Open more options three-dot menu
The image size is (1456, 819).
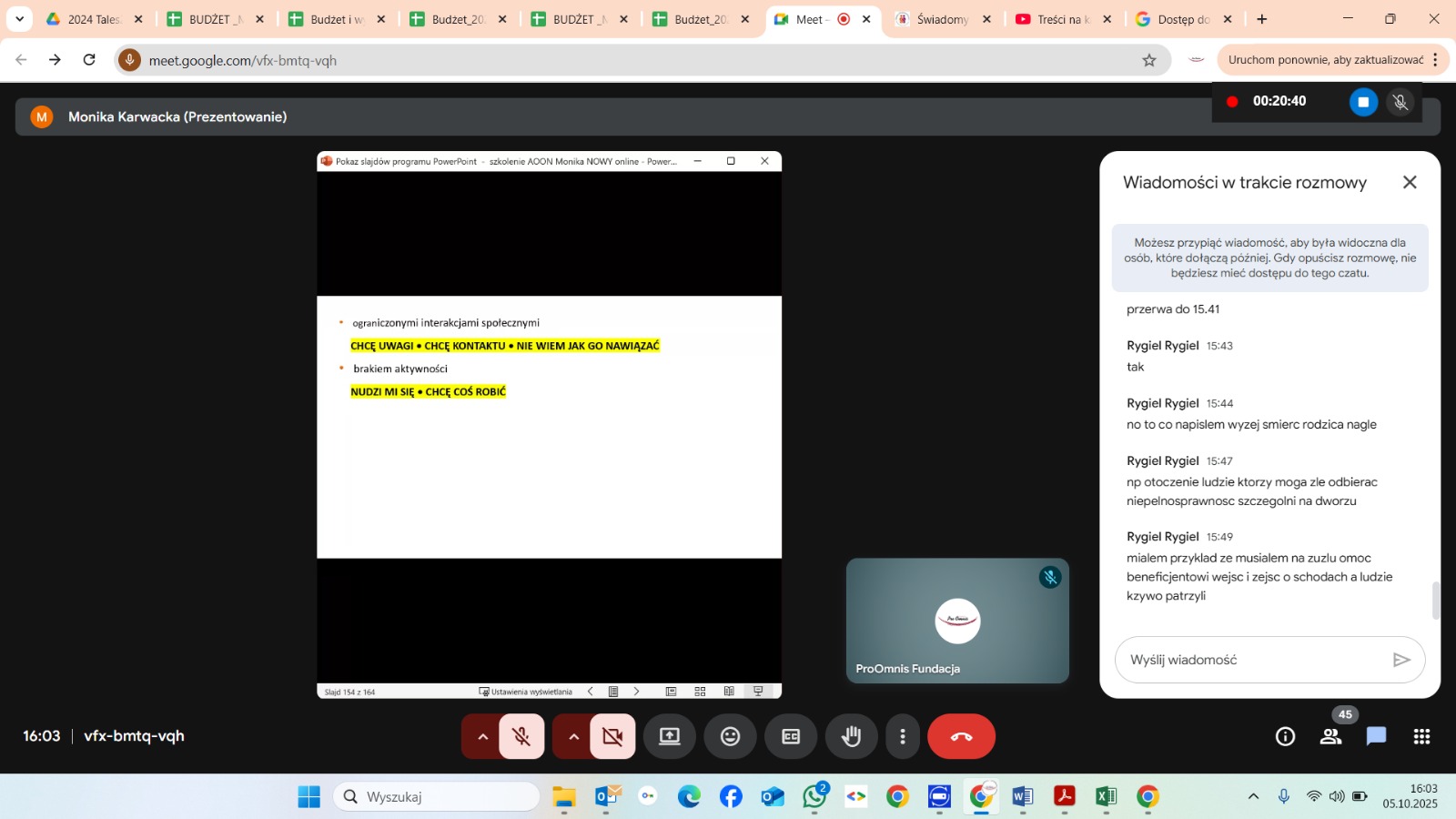pyautogui.click(x=903, y=736)
